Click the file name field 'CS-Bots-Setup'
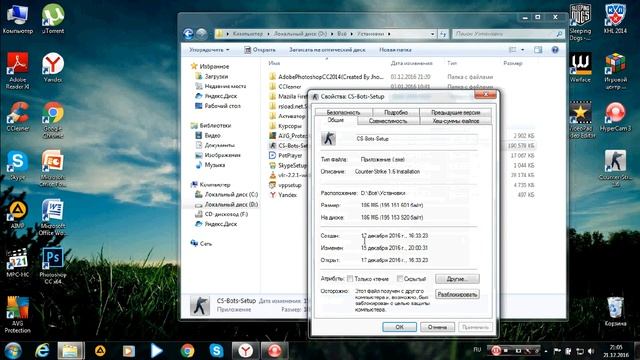This screenshot has height=360, width=640. tap(416, 139)
